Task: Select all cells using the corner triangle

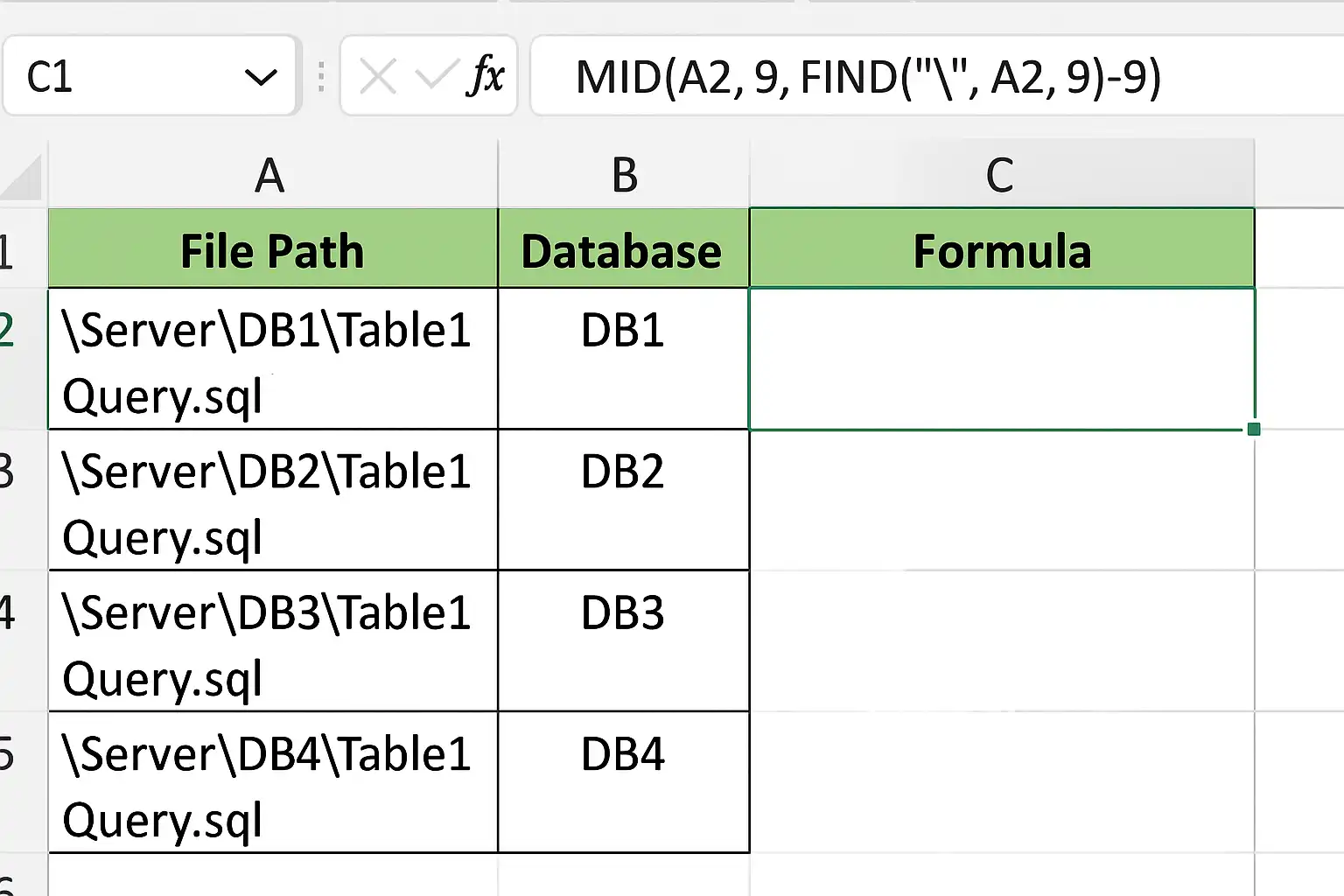Action: pos(23,176)
